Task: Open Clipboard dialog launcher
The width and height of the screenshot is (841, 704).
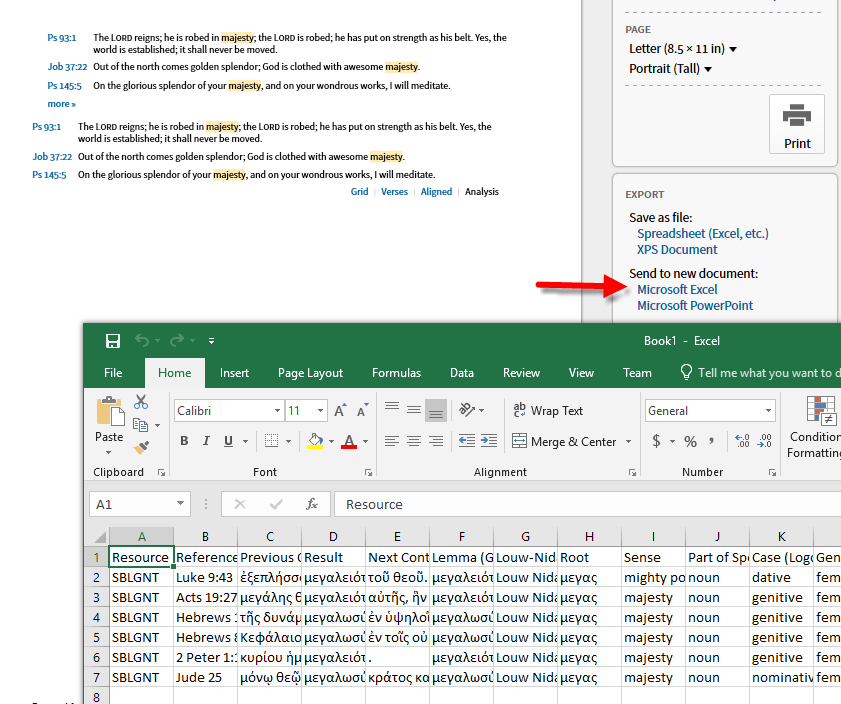Action: pos(161,473)
